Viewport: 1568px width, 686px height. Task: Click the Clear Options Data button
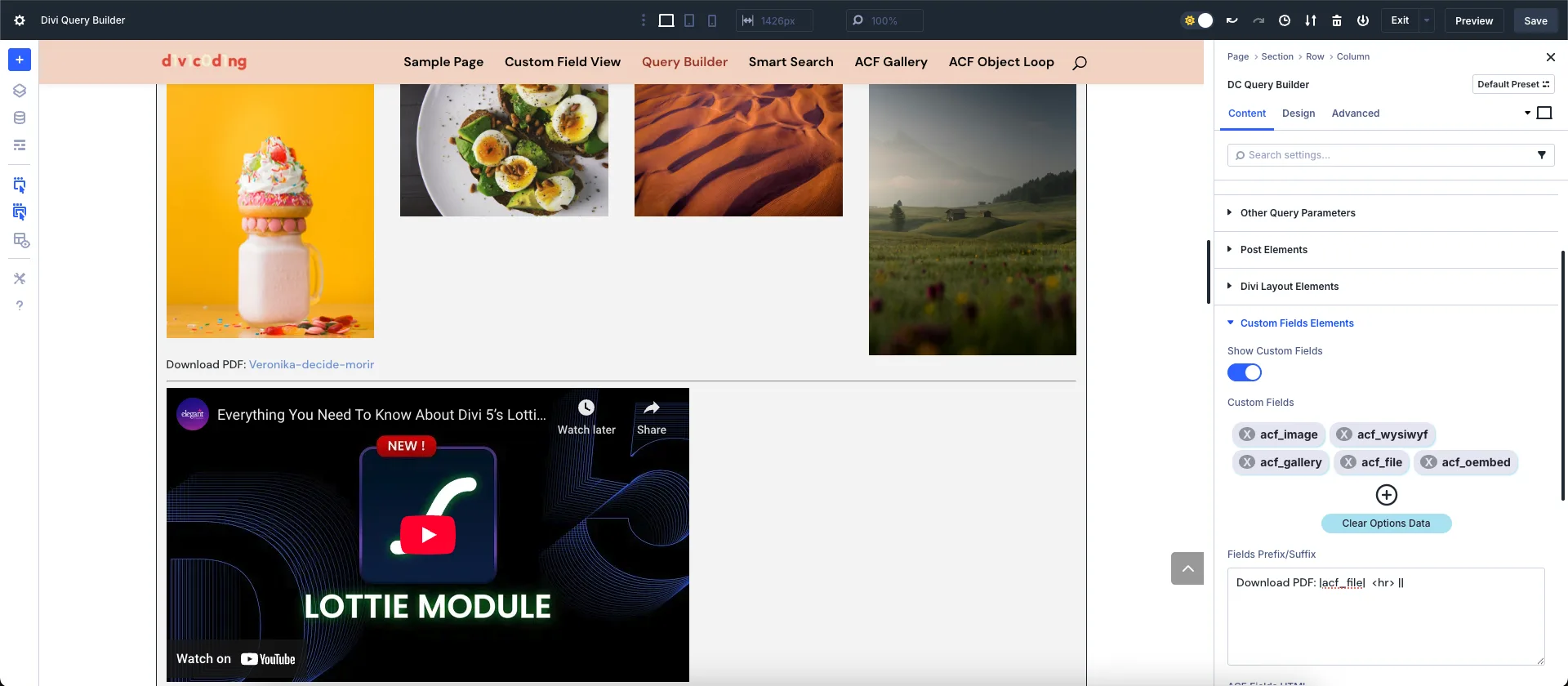coord(1386,523)
